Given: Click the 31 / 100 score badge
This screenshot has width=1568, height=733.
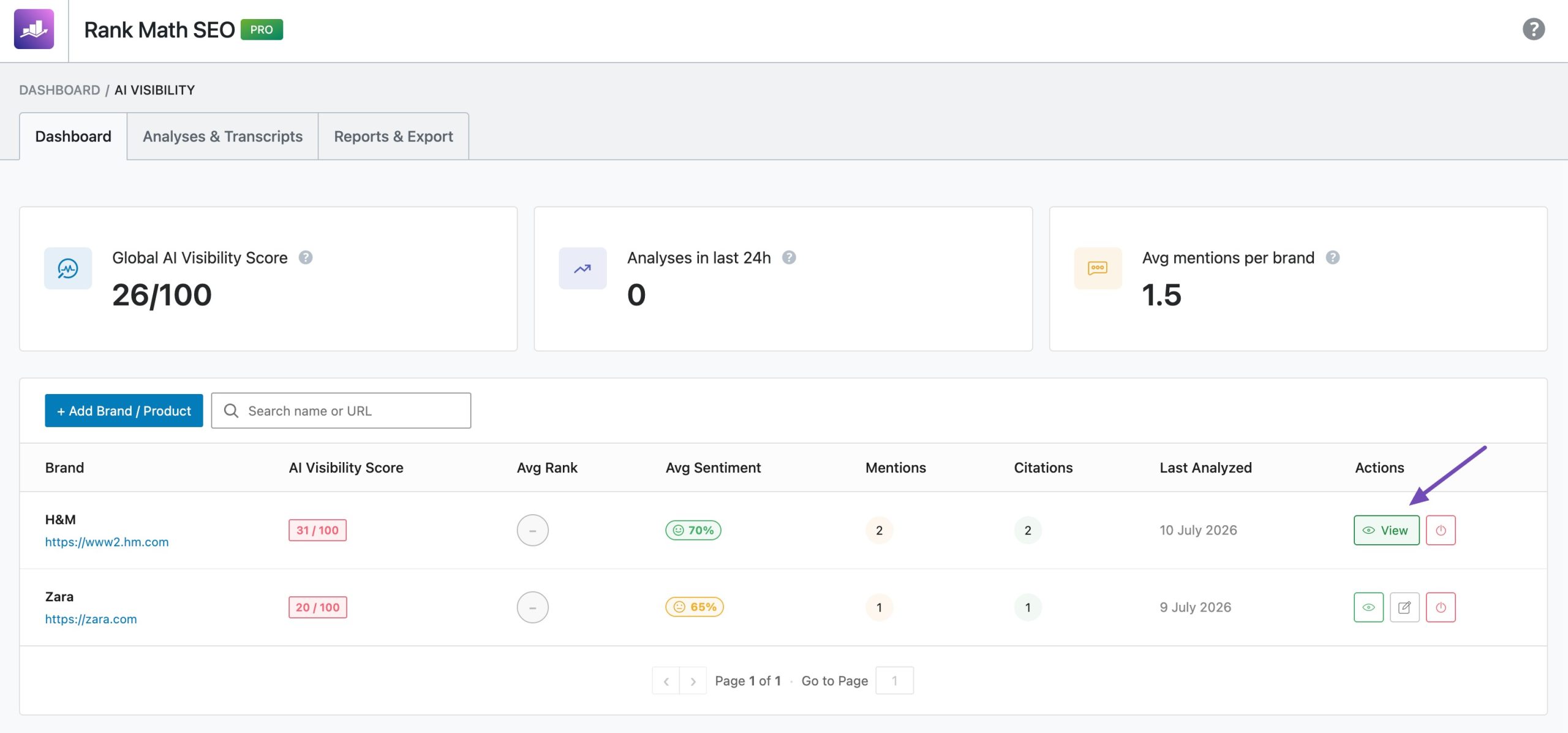Looking at the screenshot, I should [x=317, y=530].
